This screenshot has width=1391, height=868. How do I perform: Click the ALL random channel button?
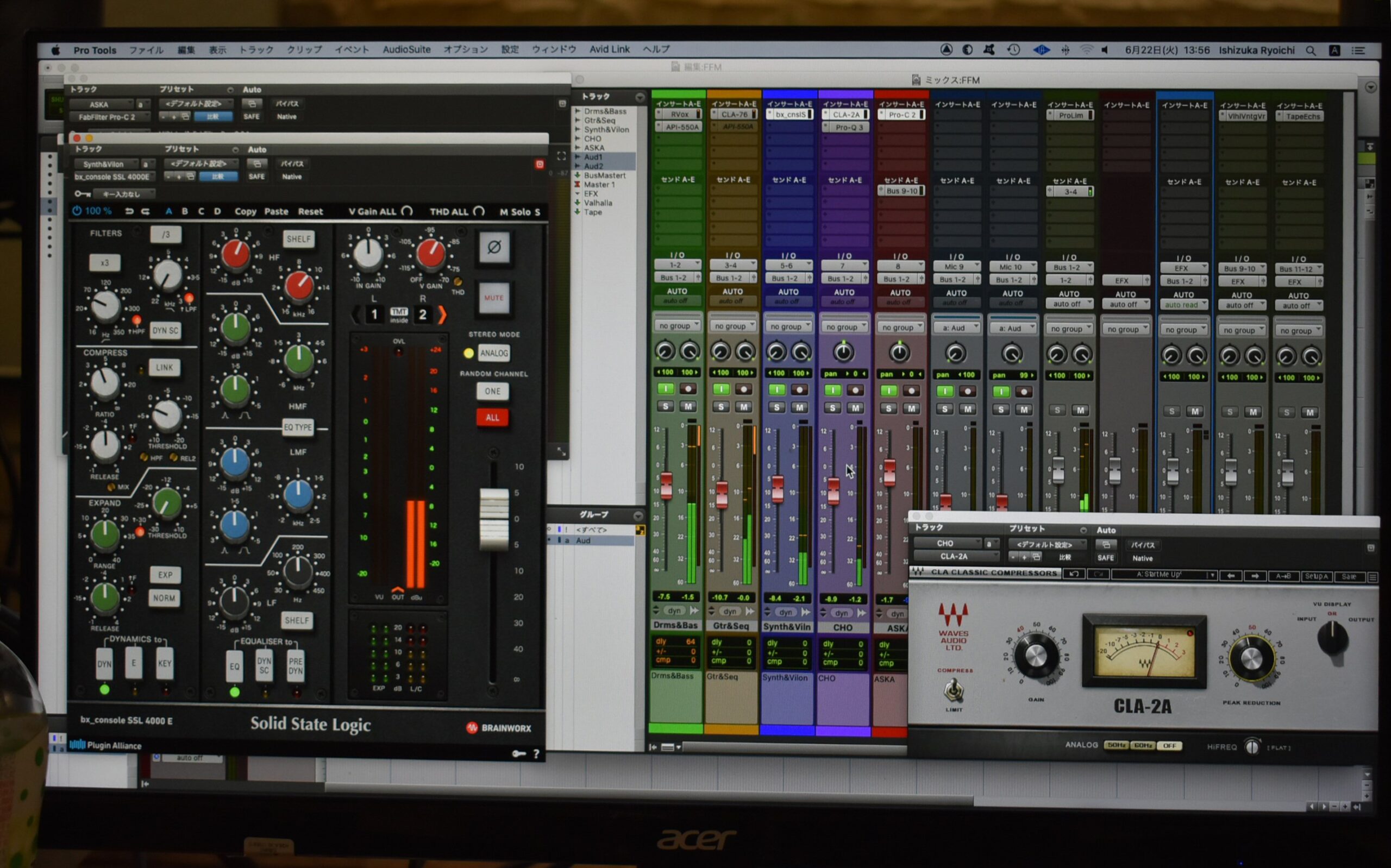(x=493, y=417)
